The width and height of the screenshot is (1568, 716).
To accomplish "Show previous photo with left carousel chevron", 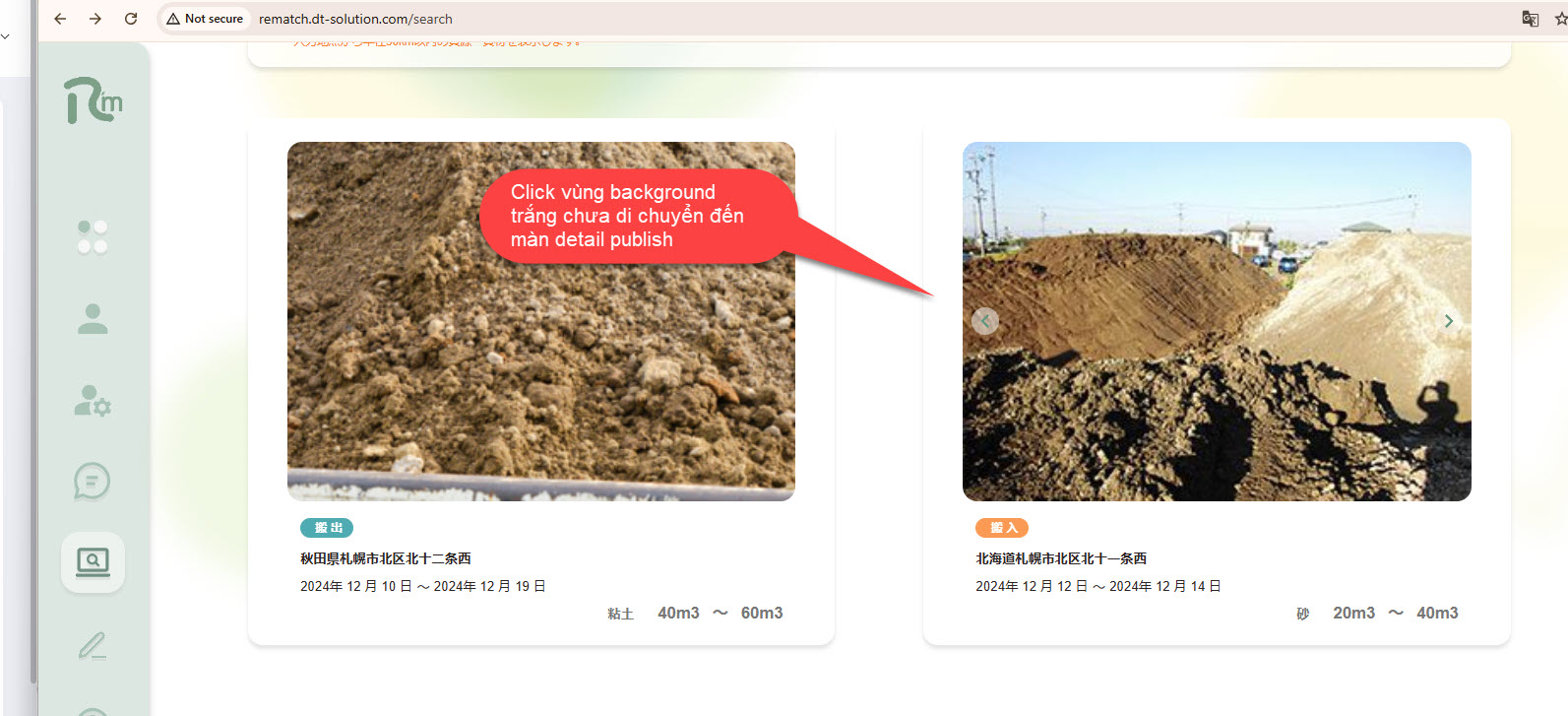I will tap(985, 321).
